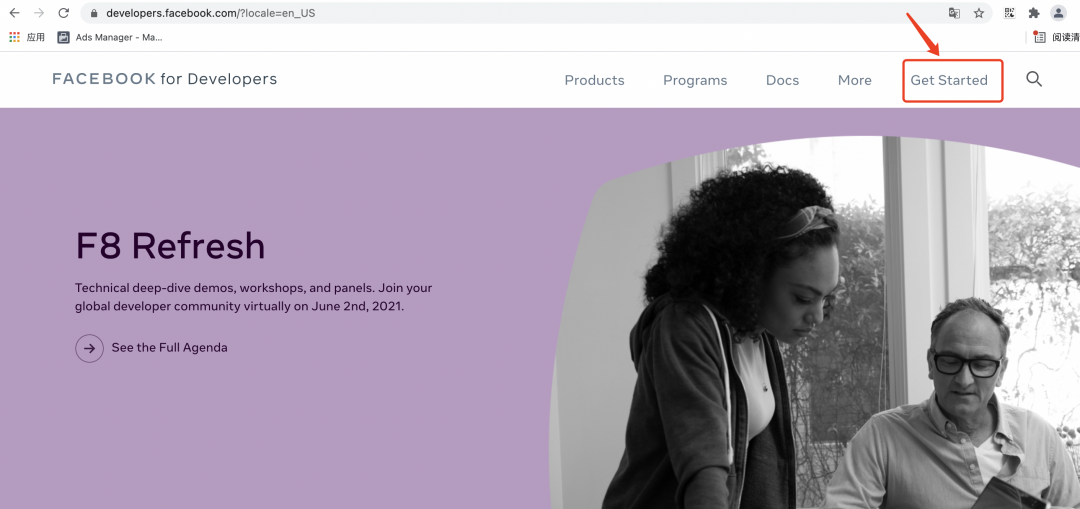Expand the Programs menu
This screenshot has height=509, width=1080.
[x=695, y=81]
